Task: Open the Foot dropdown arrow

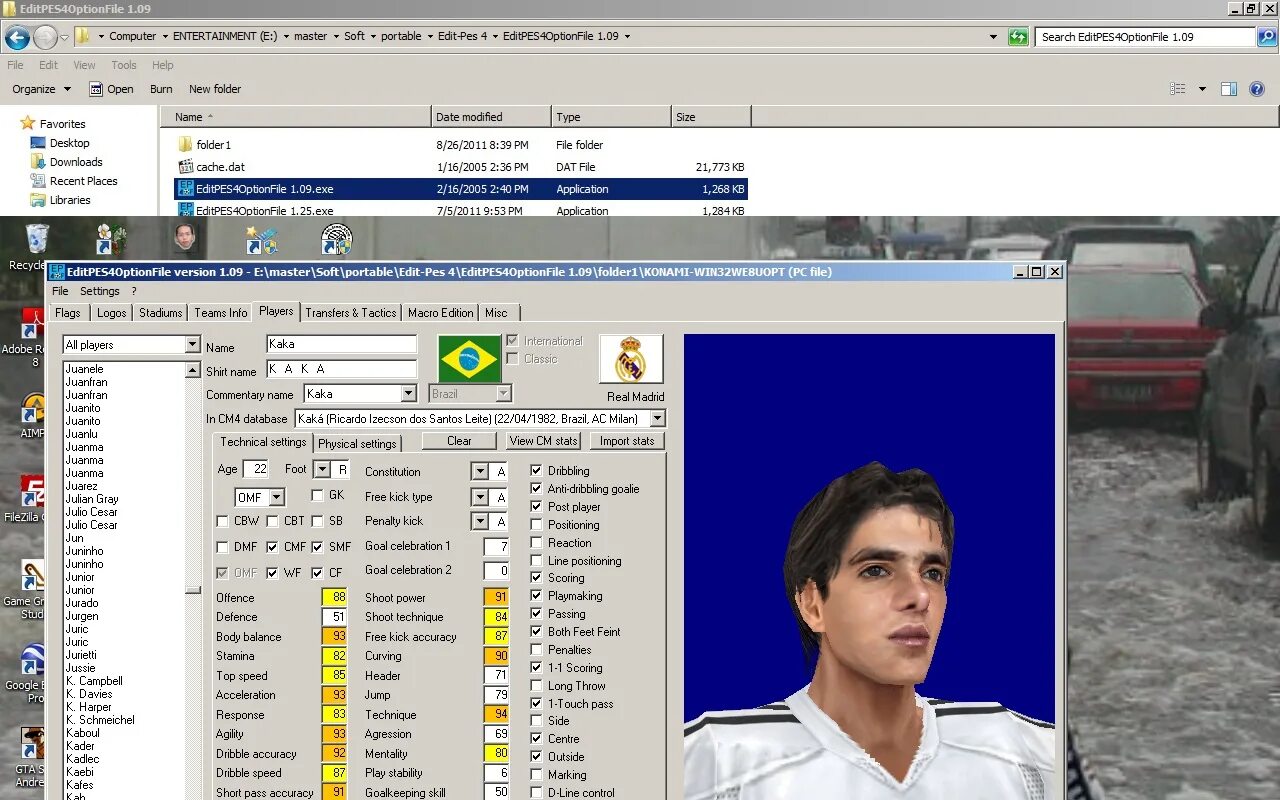Action: (x=322, y=469)
